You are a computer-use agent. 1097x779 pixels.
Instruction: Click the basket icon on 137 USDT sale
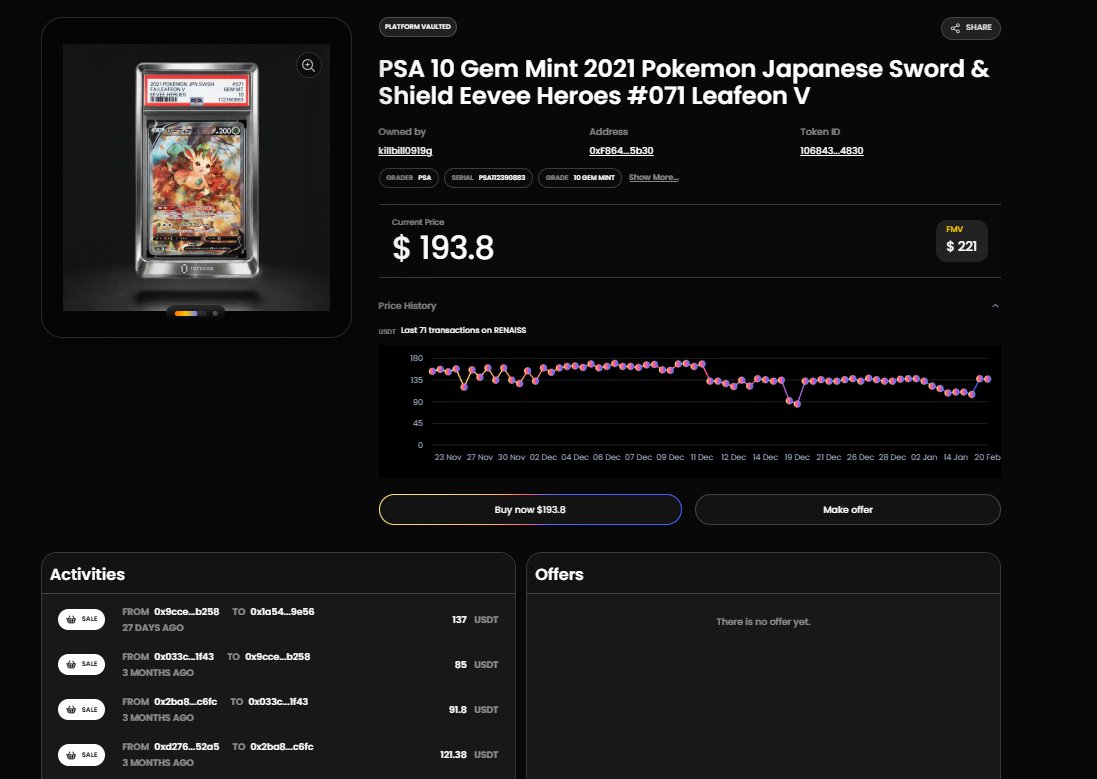click(71, 619)
